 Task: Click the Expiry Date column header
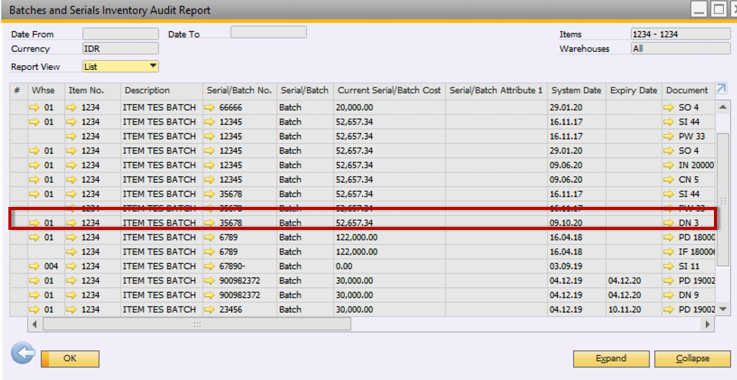click(x=634, y=90)
